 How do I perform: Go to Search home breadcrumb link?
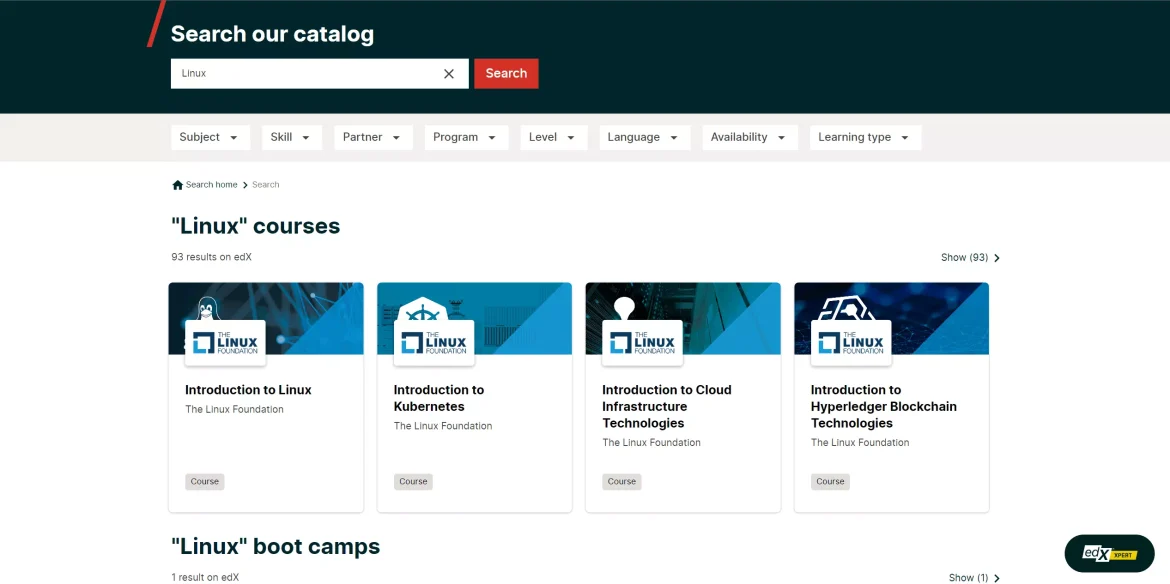(211, 185)
